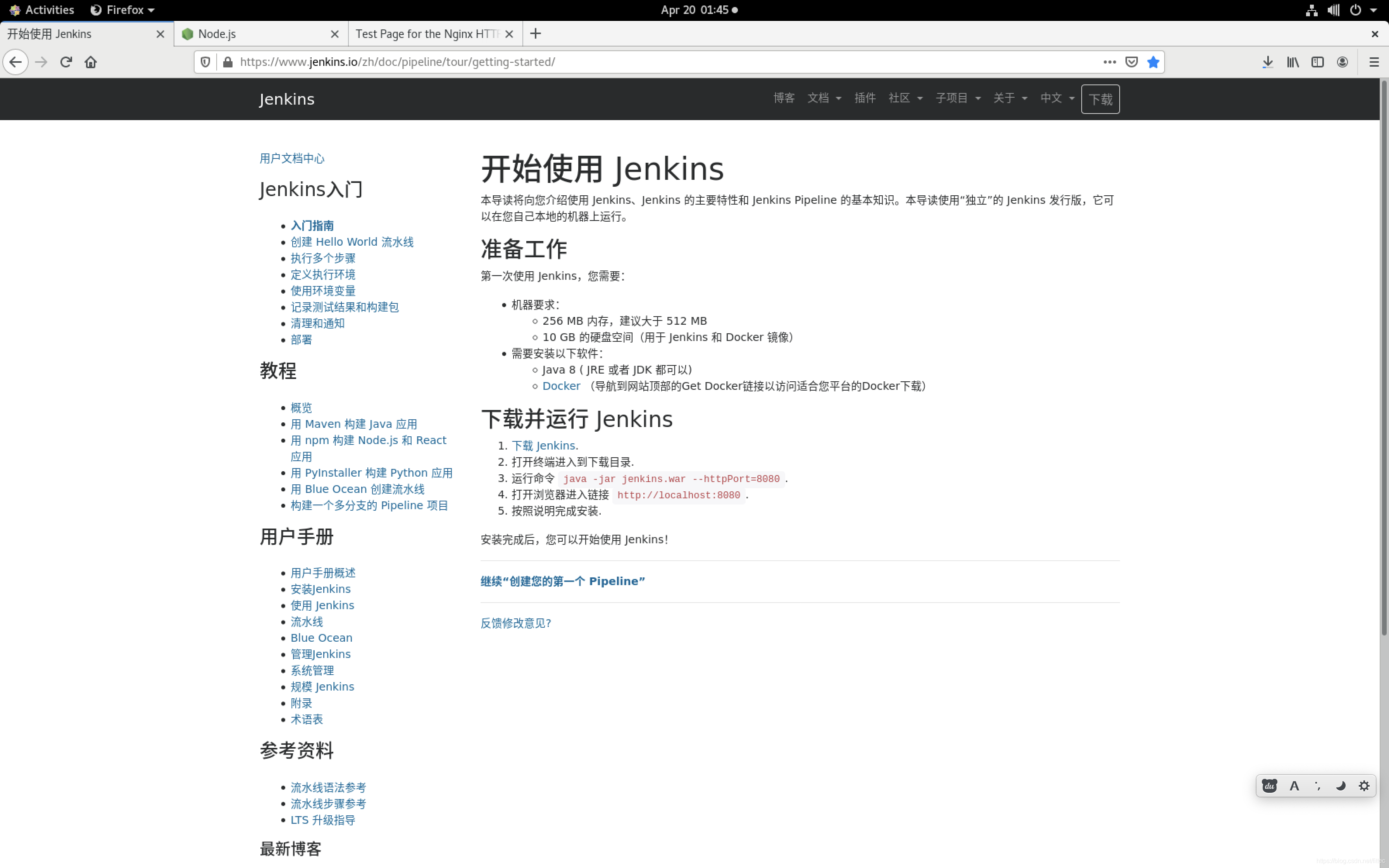Image resolution: width=1389 pixels, height=868 pixels.
Task: Open the Firefox home page
Action: tap(91, 62)
